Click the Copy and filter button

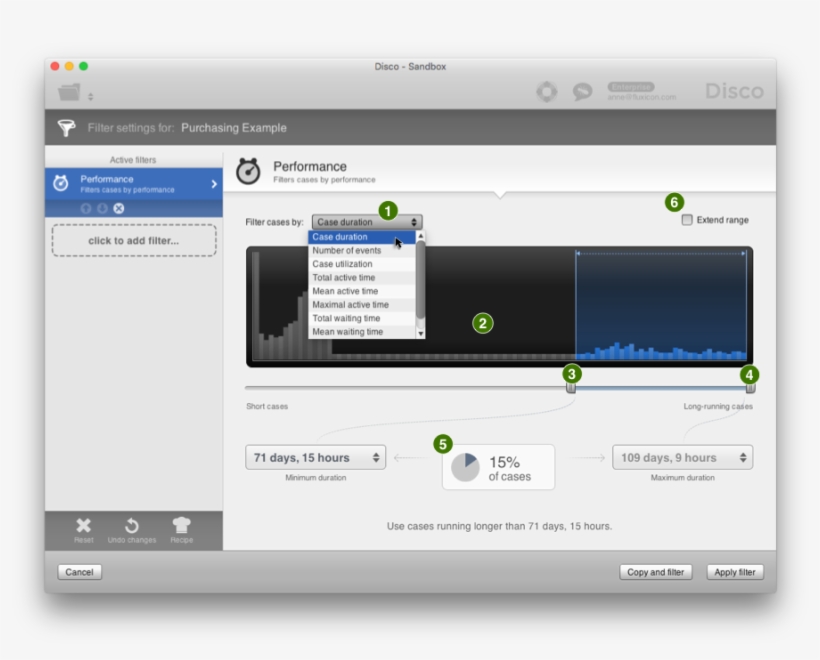(656, 572)
